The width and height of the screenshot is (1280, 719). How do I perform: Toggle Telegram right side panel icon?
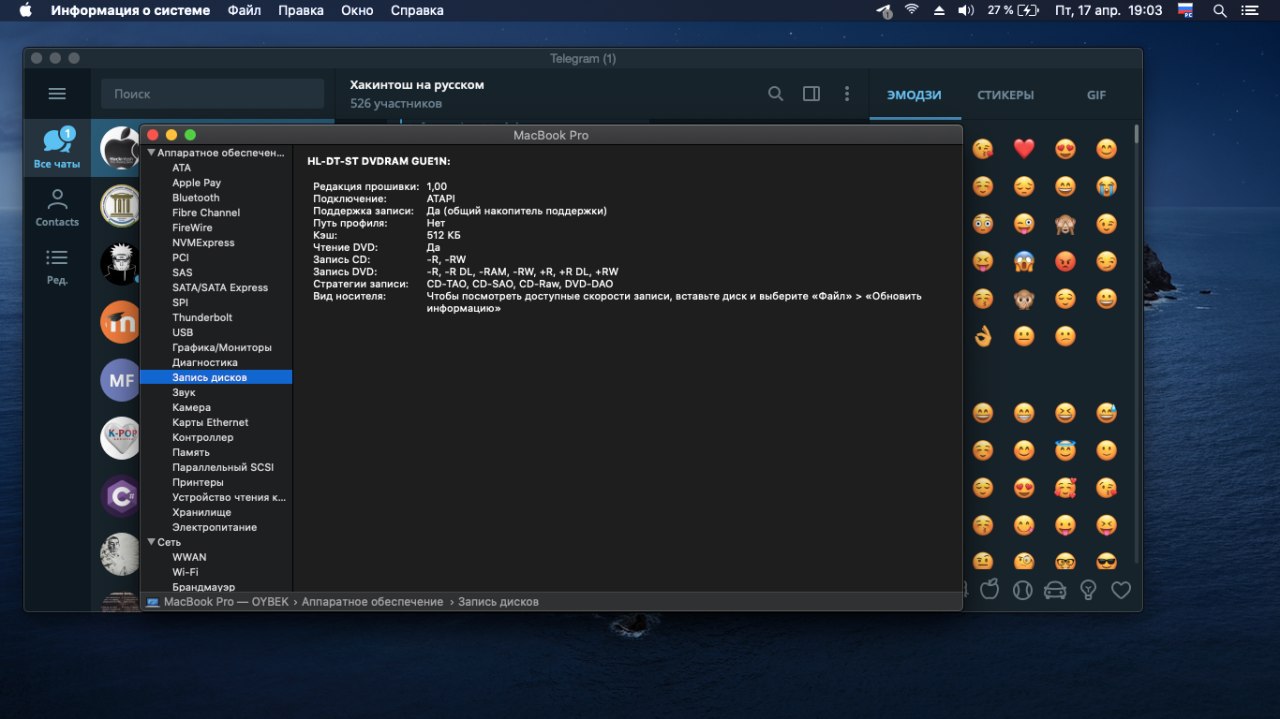tap(811, 94)
